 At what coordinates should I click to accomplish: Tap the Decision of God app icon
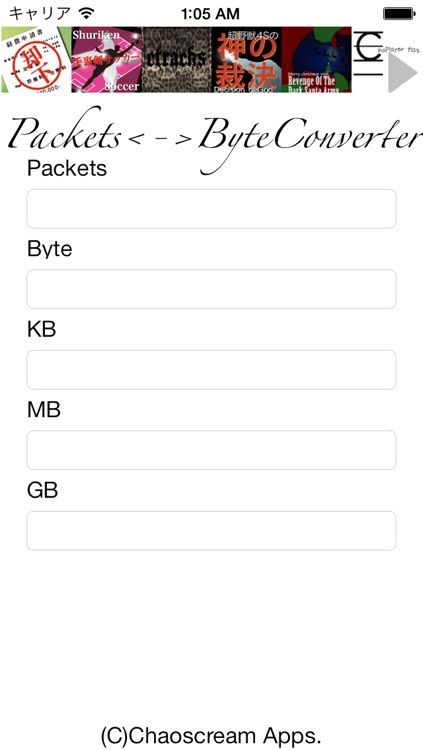coord(246,60)
